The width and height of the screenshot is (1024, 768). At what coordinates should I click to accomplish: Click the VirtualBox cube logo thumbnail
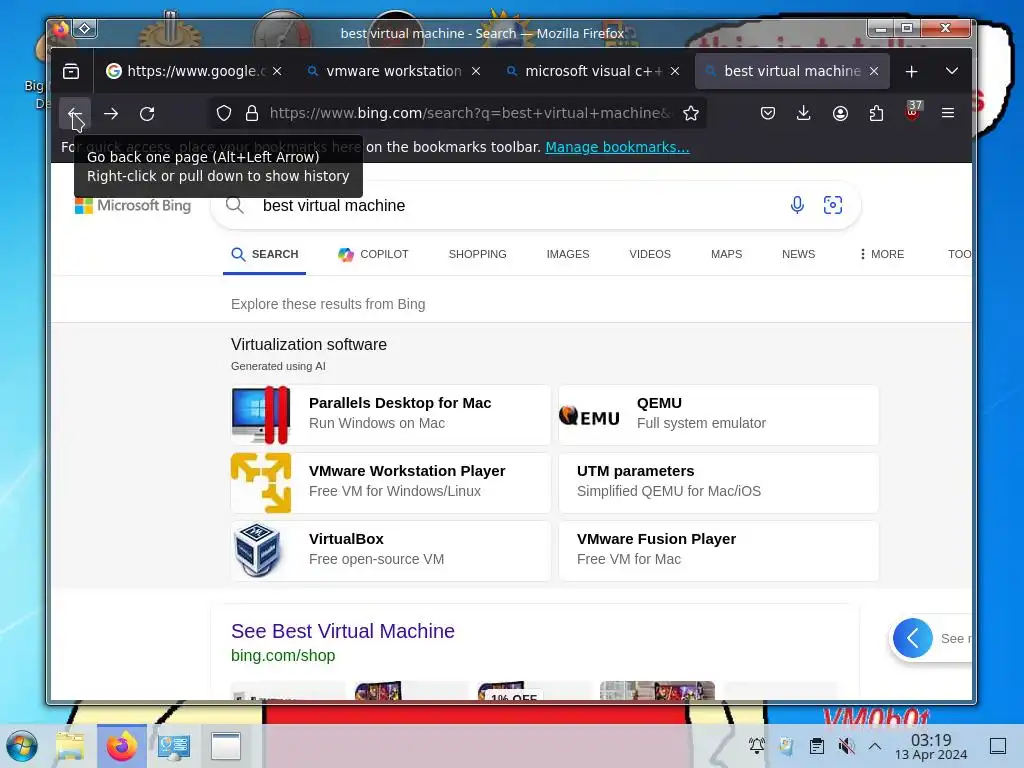tap(259, 551)
